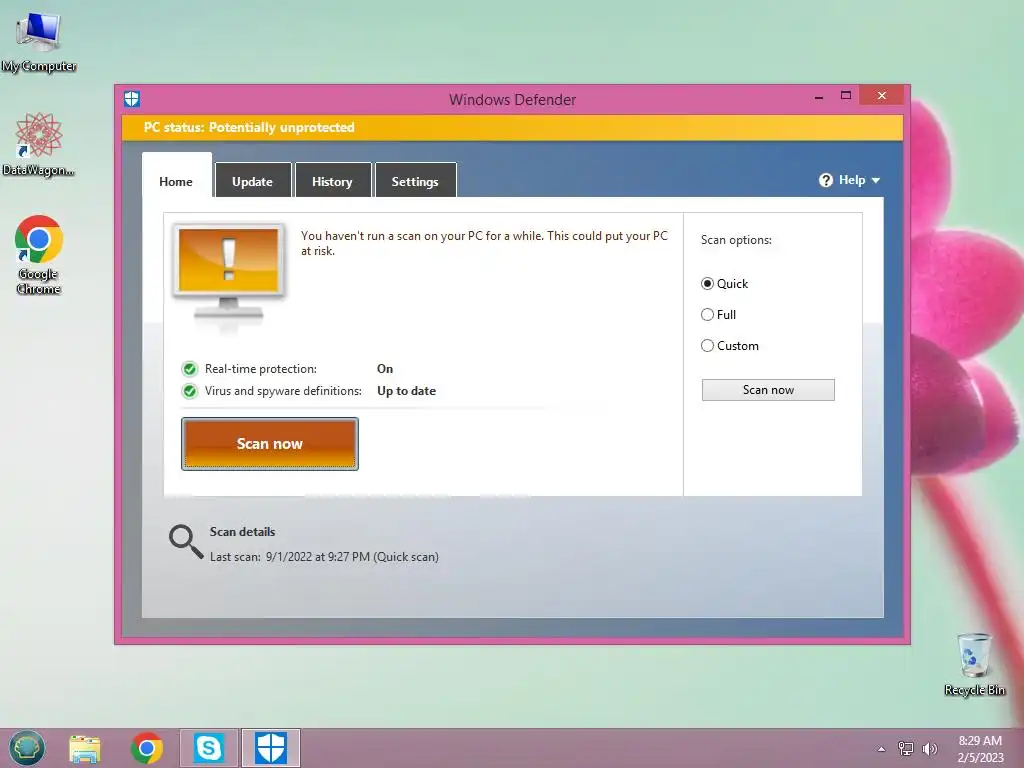
Task: Click the 'You haven't run a scan' message
Action: pyautogui.click(x=484, y=243)
